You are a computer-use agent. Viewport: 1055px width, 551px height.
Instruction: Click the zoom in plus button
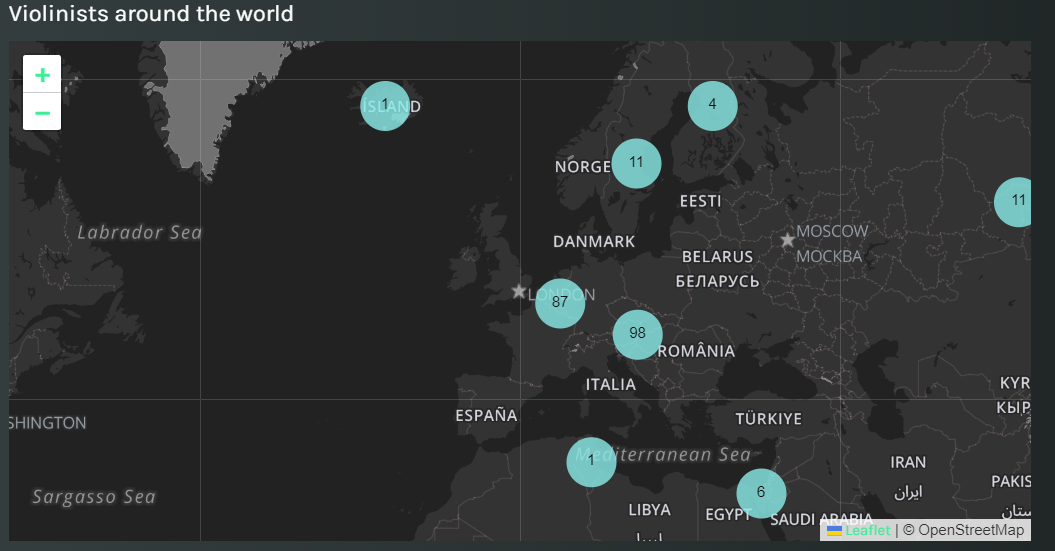[42, 75]
